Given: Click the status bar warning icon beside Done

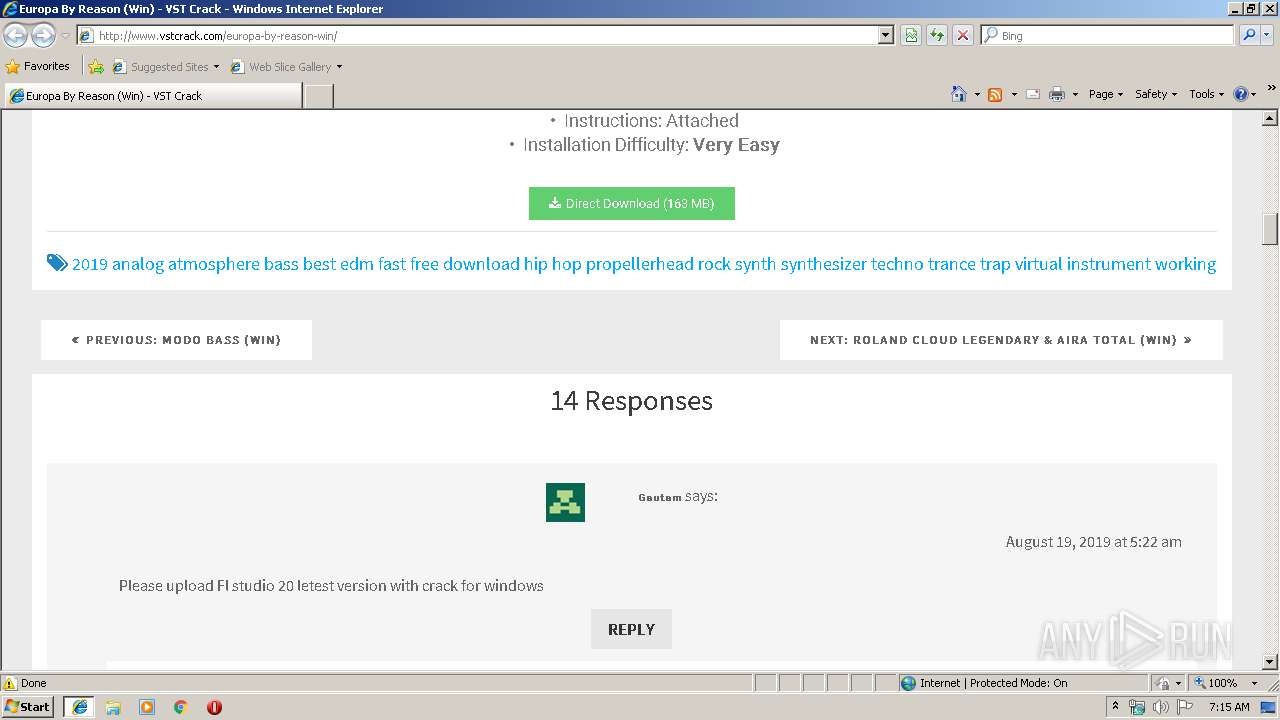Looking at the screenshot, I should click(x=10, y=683).
